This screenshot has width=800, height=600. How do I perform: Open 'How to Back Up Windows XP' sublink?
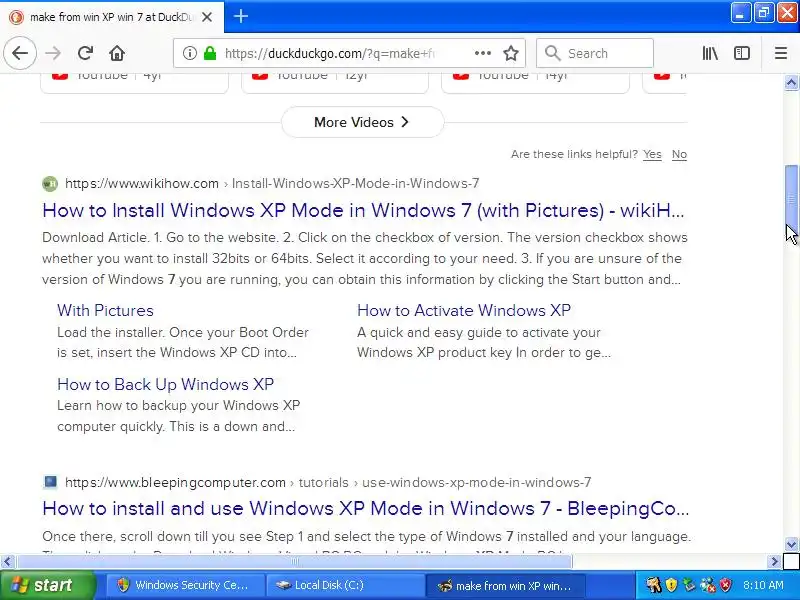coord(165,384)
